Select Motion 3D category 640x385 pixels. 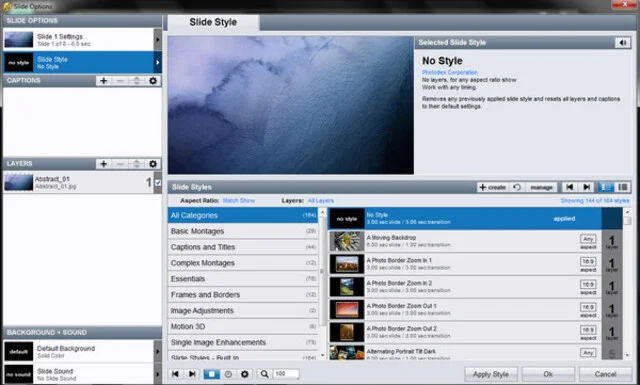(x=243, y=327)
